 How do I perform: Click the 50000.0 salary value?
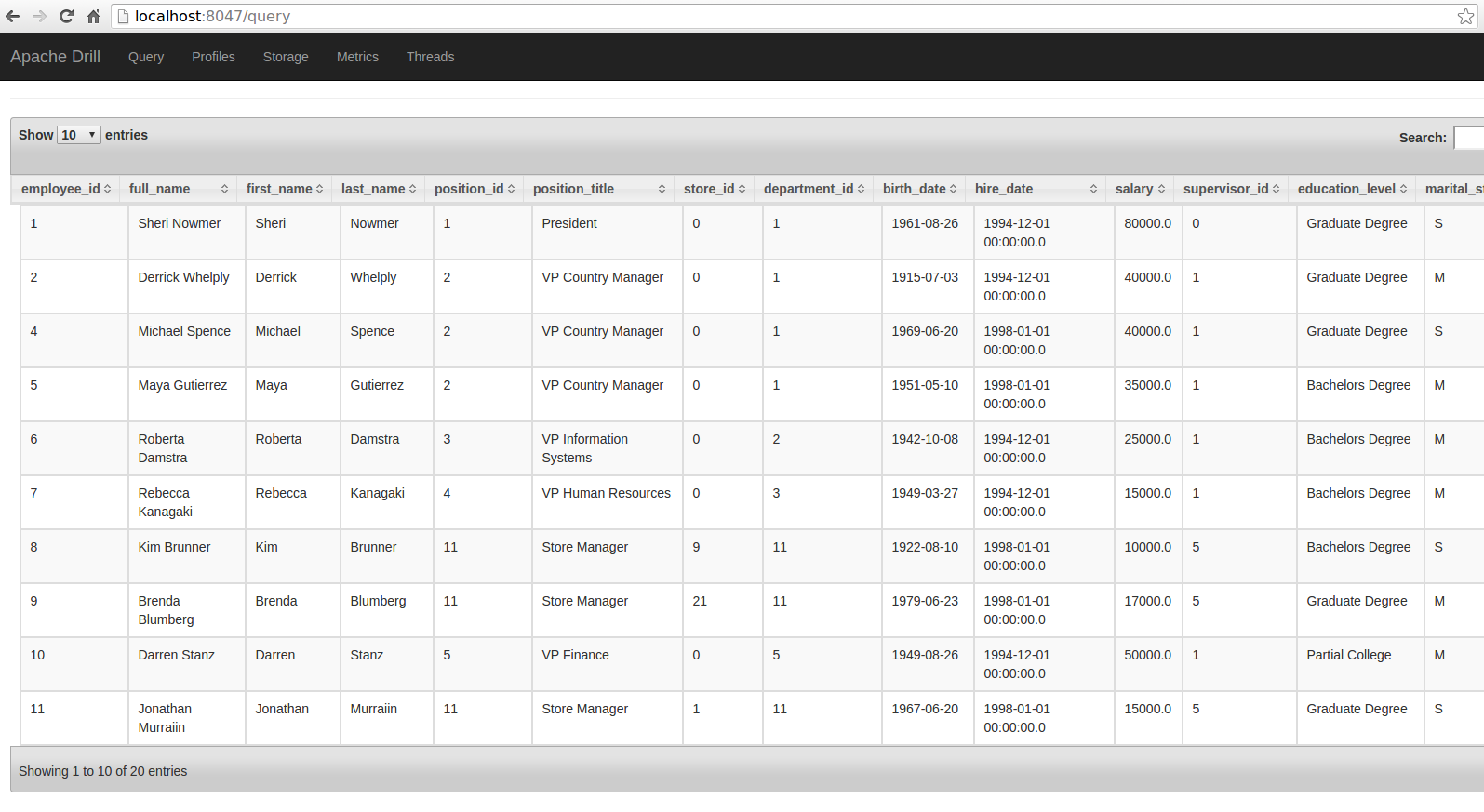click(x=1148, y=655)
